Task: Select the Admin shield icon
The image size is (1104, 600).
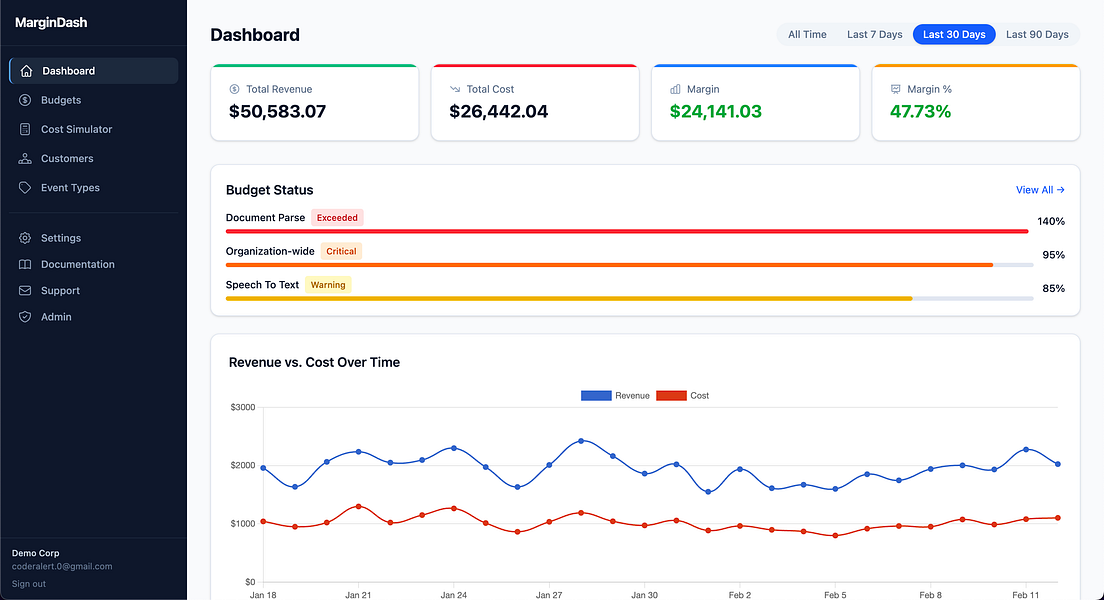Action: (x=25, y=317)
